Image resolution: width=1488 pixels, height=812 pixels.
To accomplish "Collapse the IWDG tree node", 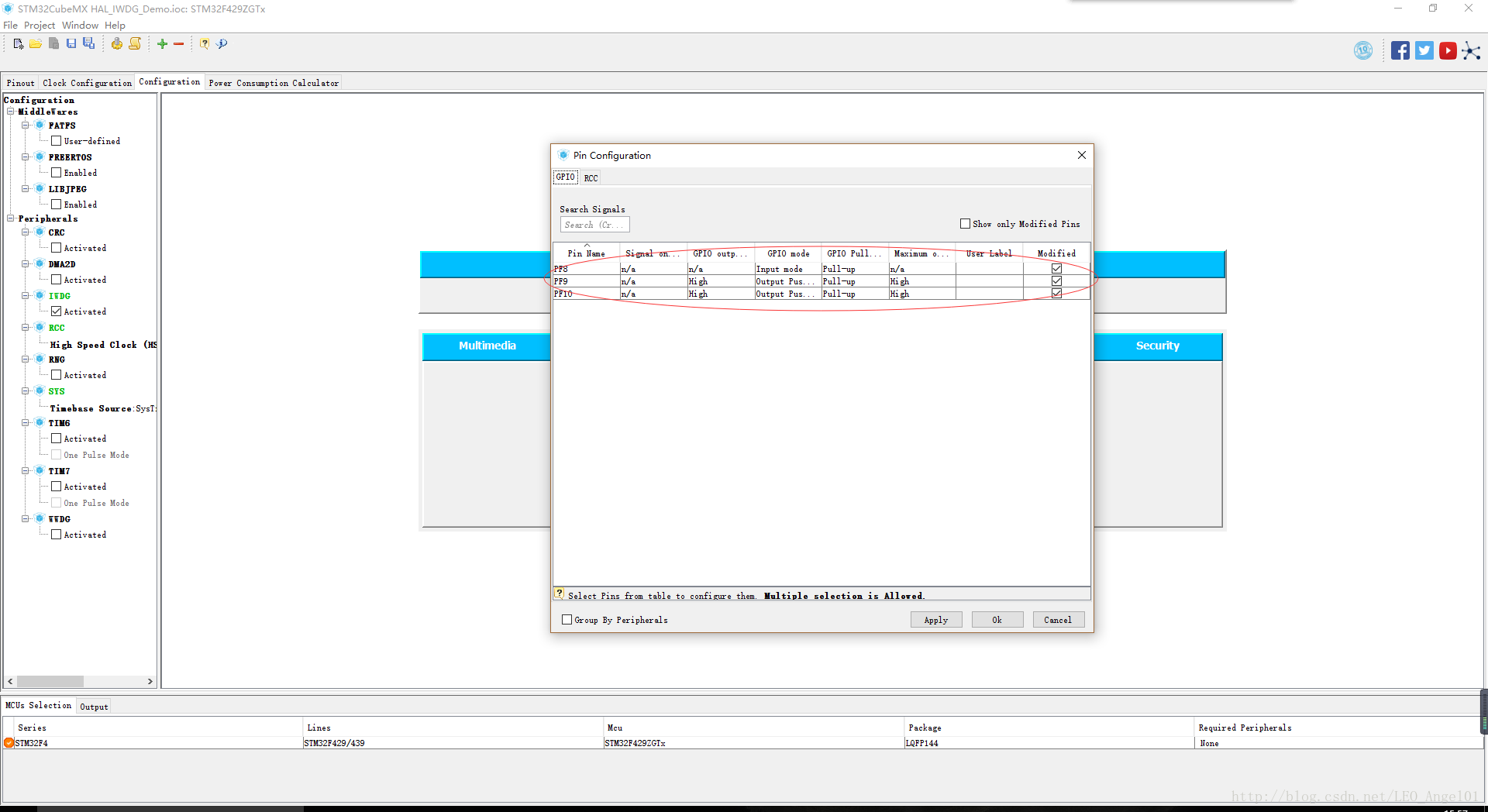I will 25,295.
